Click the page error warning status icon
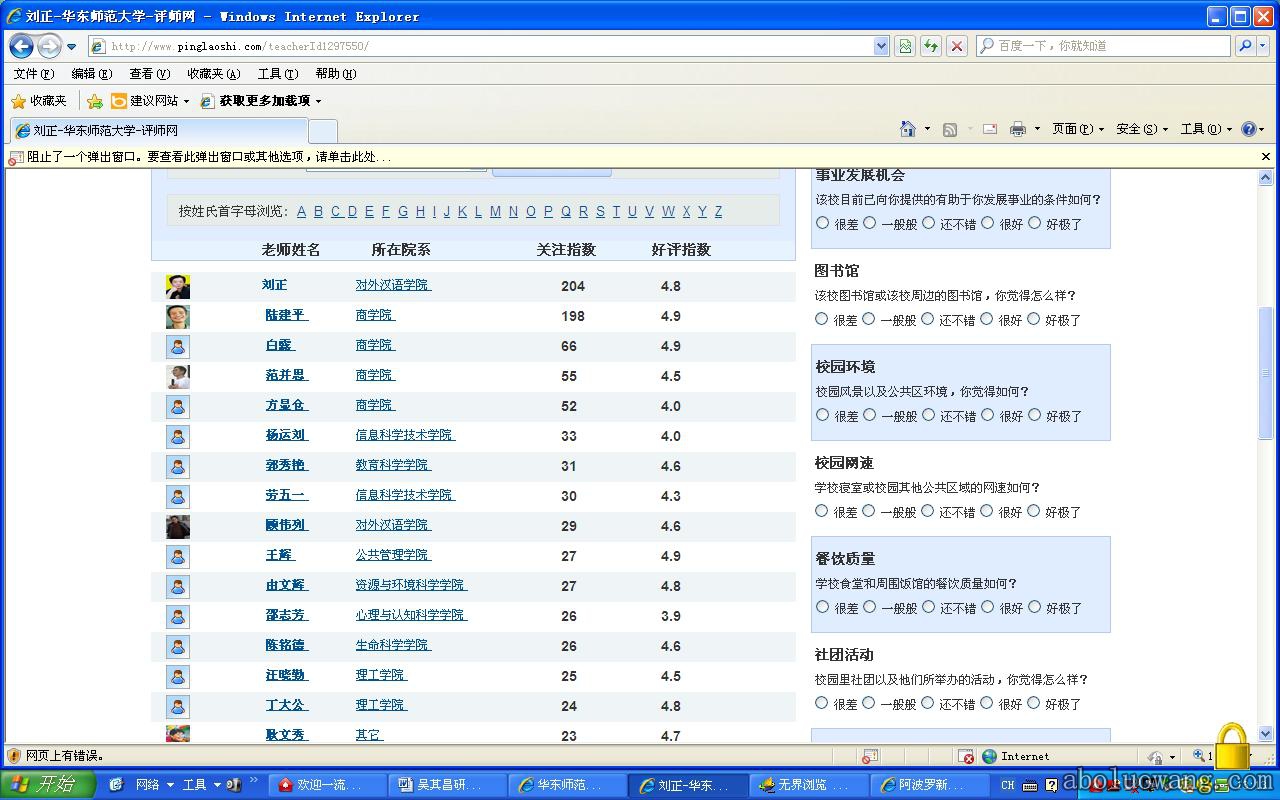 tap(14, 756)
